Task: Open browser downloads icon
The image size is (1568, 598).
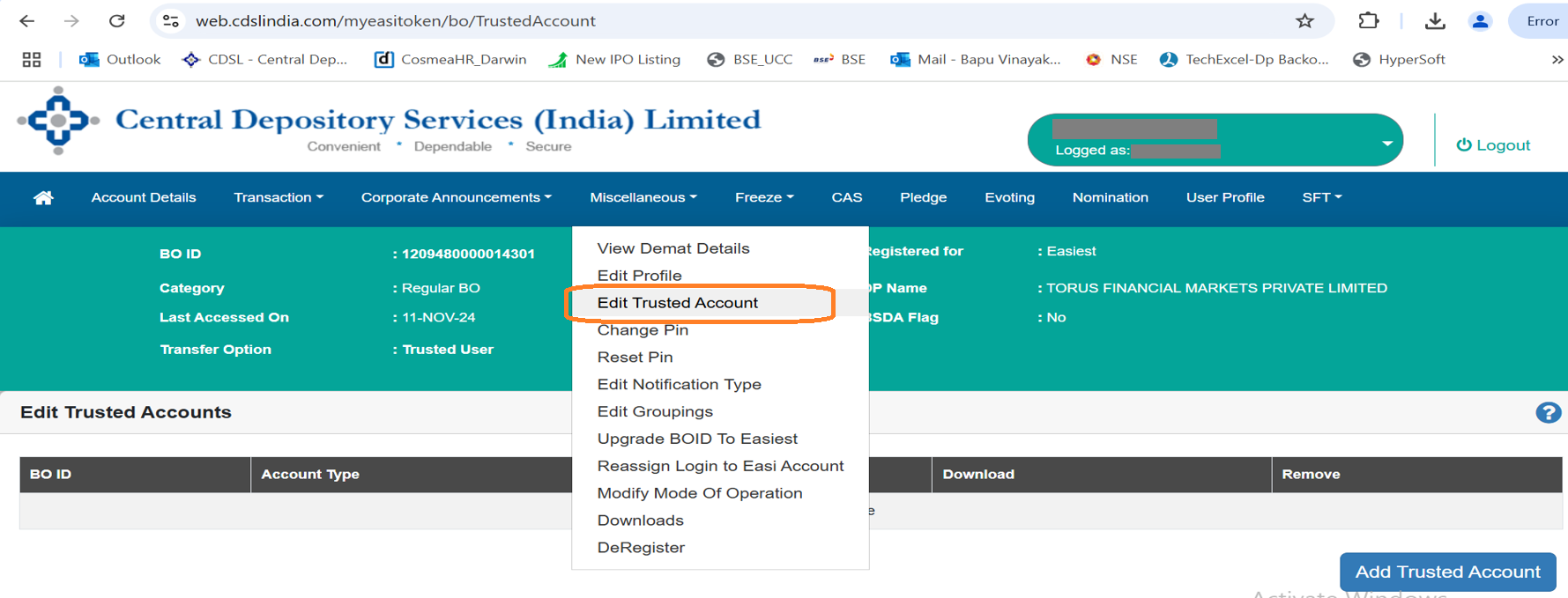Action: (x=1434, y=21)
